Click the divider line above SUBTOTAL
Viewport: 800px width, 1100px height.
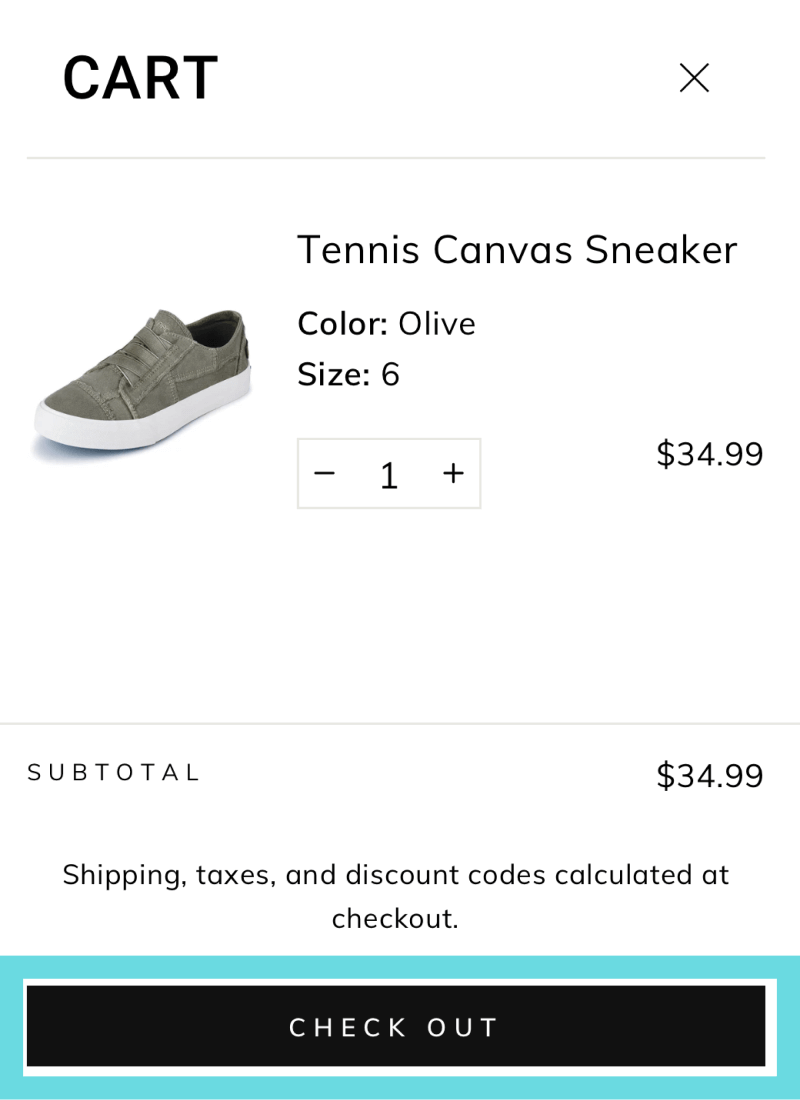click(x=400, y=723)
